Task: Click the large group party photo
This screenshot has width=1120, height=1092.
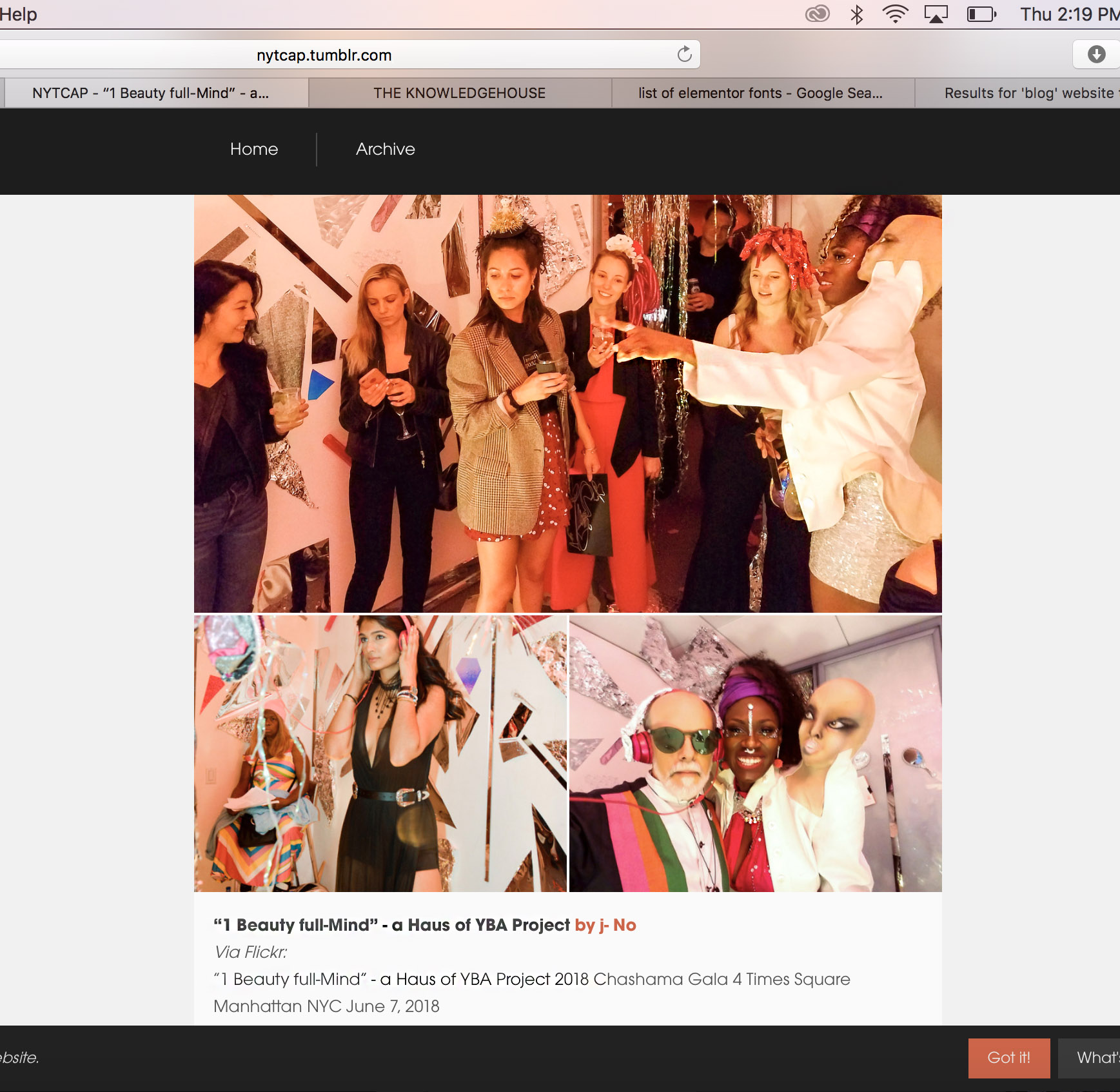Action: click(567, 403)
